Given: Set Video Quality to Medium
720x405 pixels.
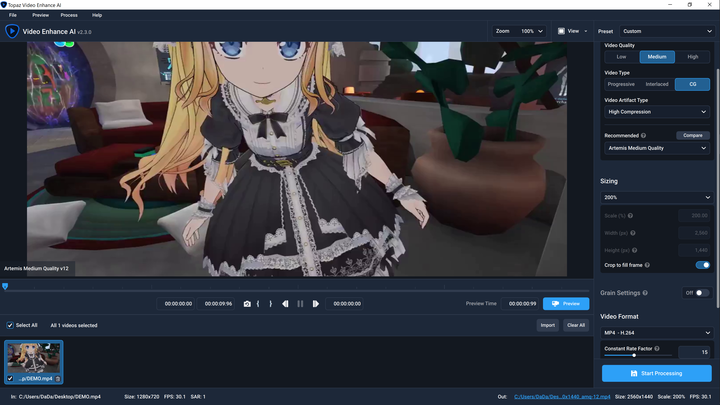Looking at the screenshot, I should [x=657, y=57].
